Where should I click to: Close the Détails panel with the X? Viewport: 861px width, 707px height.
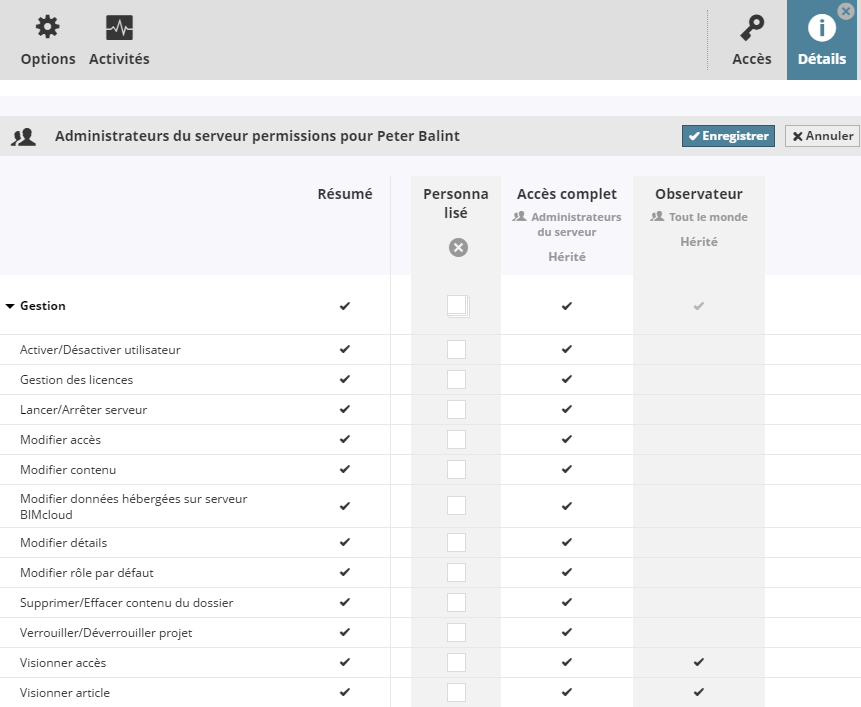point(846,12)
